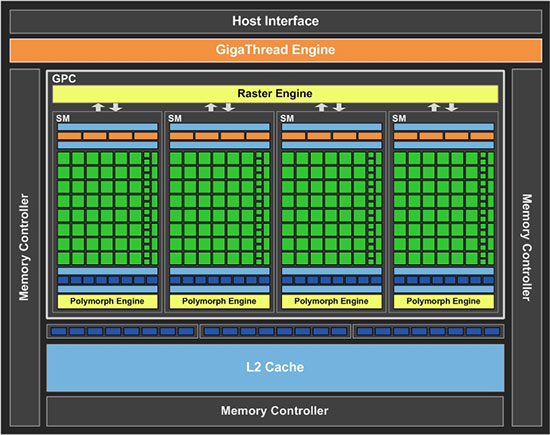The image size is (550, 435).
Task: Click the first SM's Polymorph Engine
Action: coord(107,301)
